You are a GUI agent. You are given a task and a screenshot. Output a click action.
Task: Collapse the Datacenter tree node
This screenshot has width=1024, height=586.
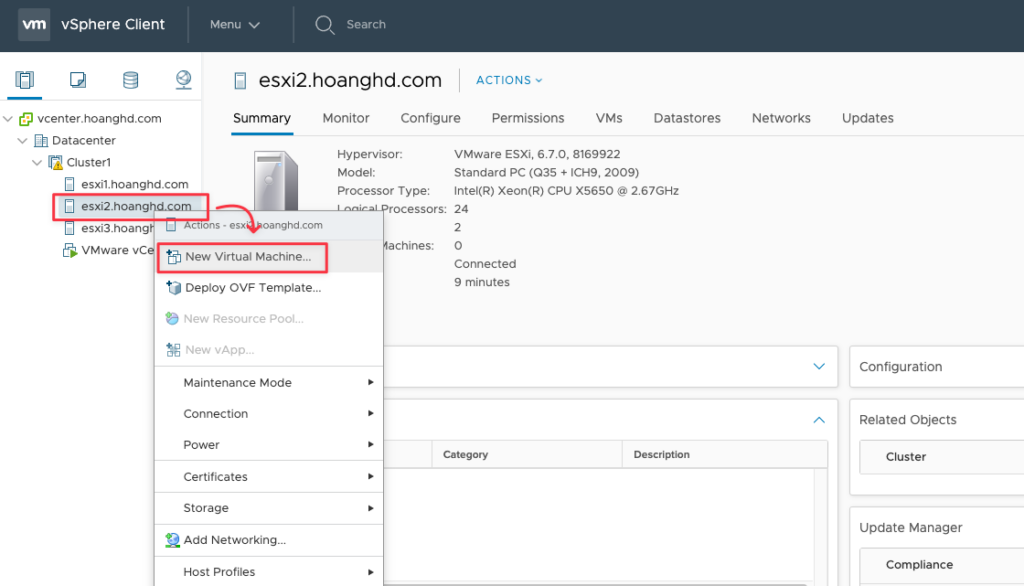[x=22, y=140]
